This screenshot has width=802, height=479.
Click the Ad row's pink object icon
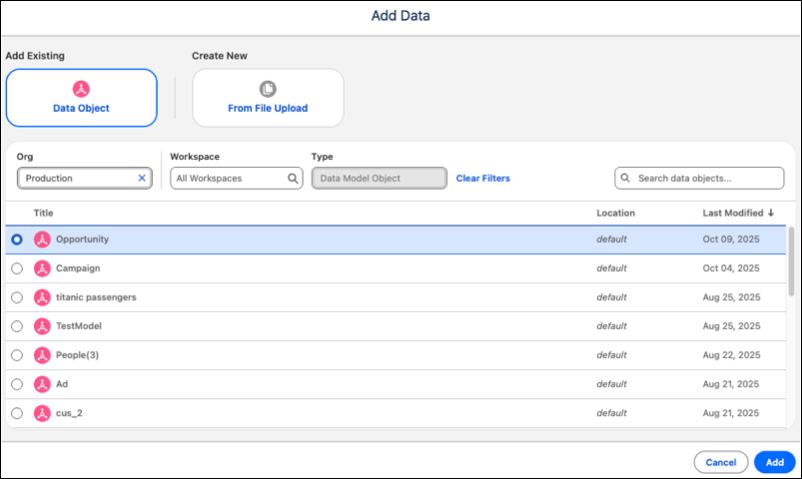(x=42, y=384)
